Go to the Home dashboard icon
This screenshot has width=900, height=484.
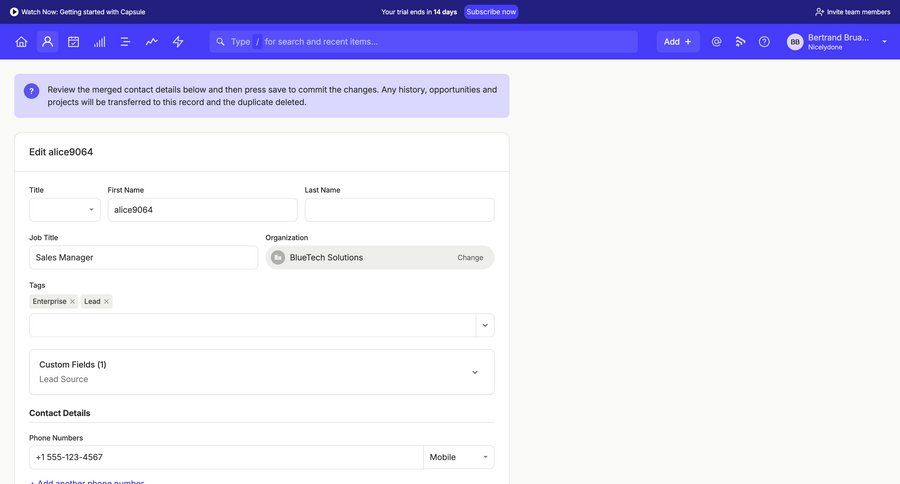(x=21, y=42)
